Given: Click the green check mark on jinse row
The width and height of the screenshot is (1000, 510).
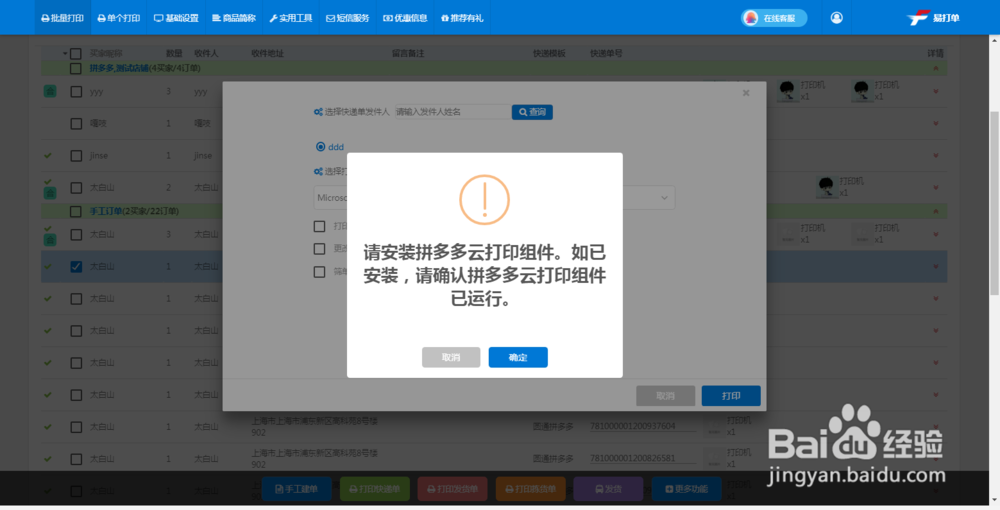Looking at the screenshot, I should click(48, 156).
